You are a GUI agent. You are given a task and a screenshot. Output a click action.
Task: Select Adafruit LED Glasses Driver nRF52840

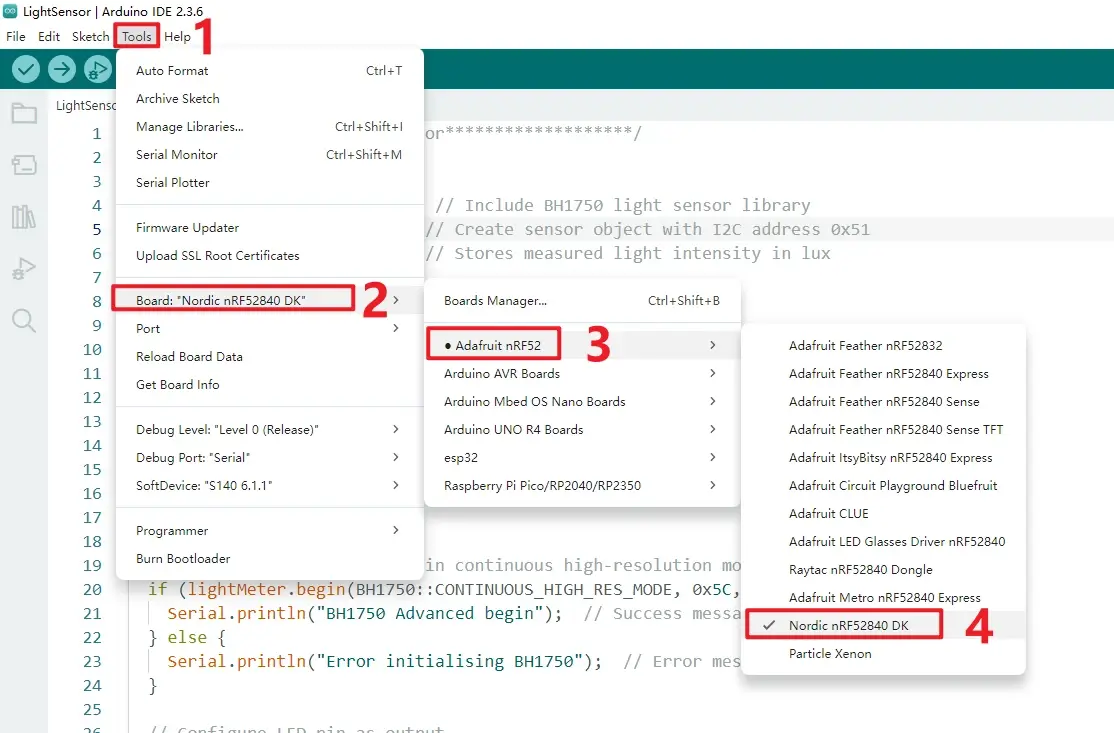coord(883,541)
